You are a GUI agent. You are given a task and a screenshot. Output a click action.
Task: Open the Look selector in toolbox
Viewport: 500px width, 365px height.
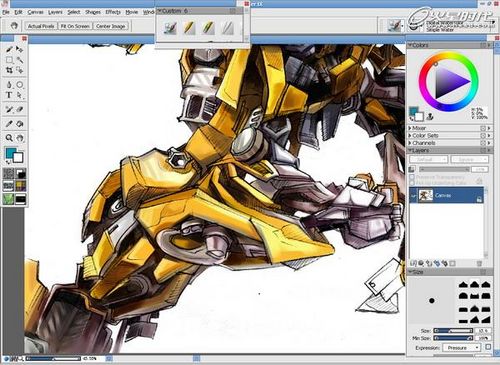coord(8,199)
